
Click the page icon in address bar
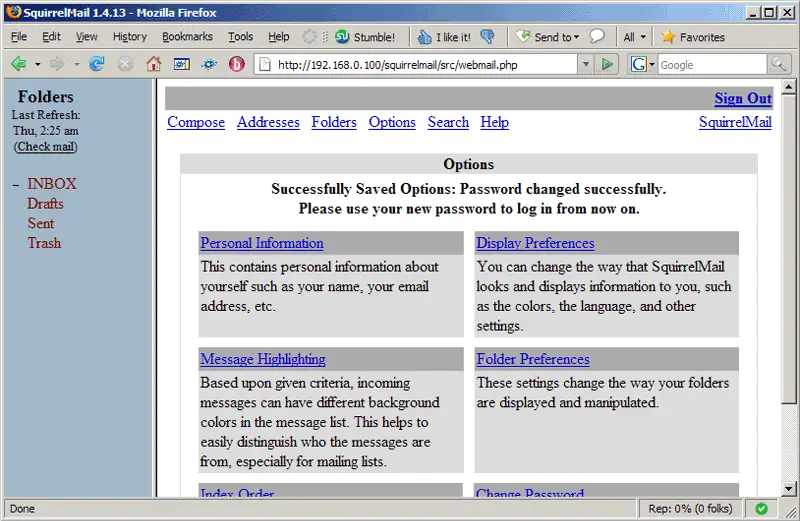coord(264,64)
